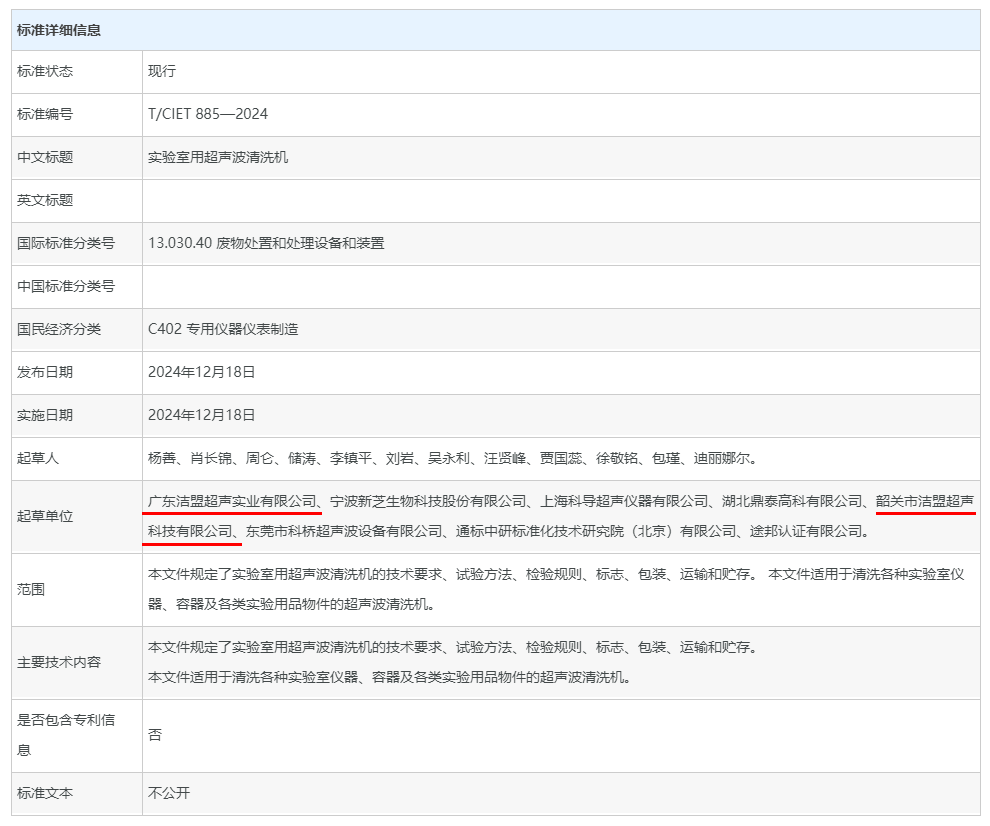Click the empty 英文标题 value cell
This screenshot has height=826, width=990.
(x=560, y=200)
